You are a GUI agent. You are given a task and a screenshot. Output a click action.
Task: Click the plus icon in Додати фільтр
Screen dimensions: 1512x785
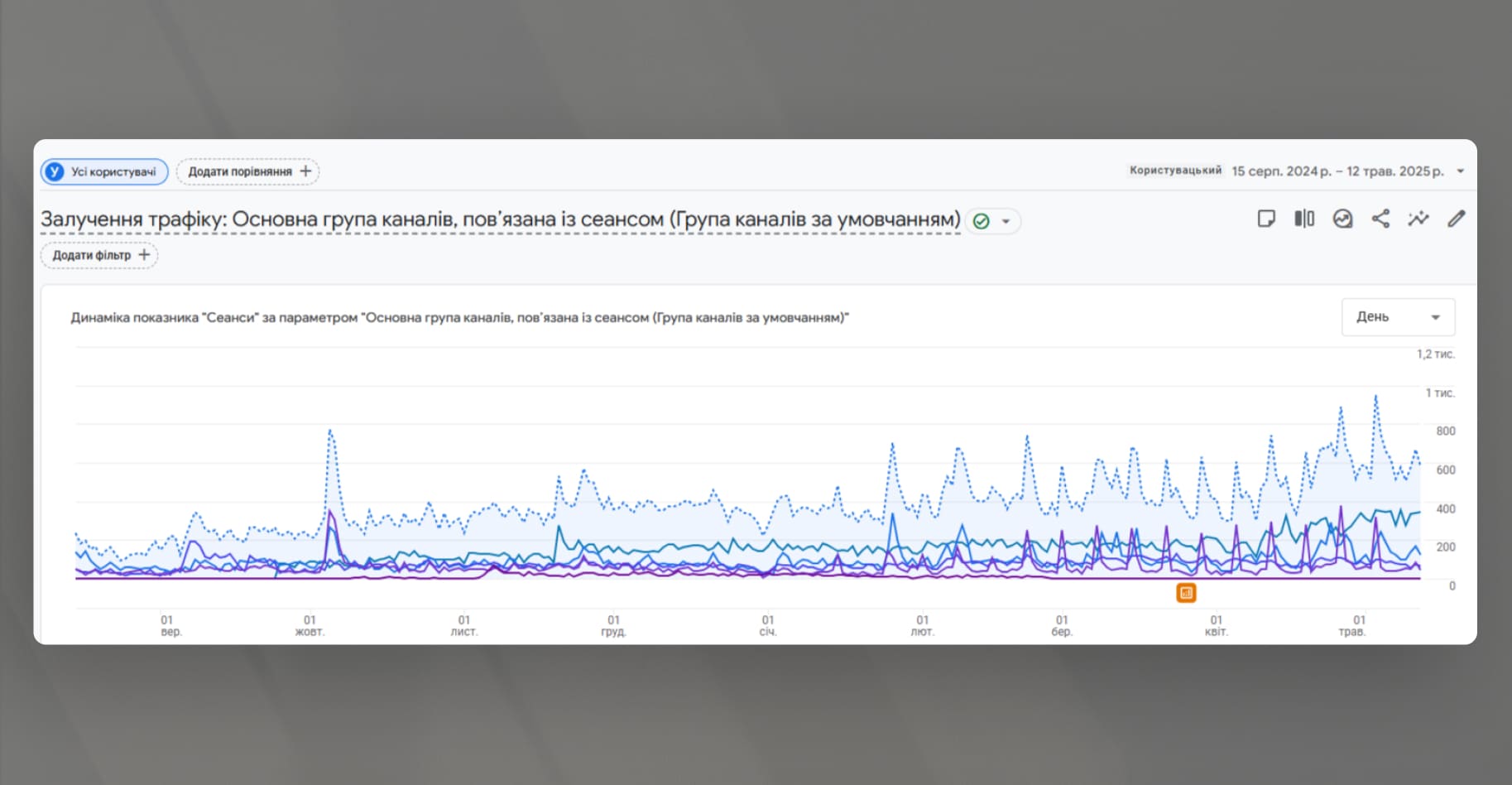pyautogui.click(x=144, y=255)
